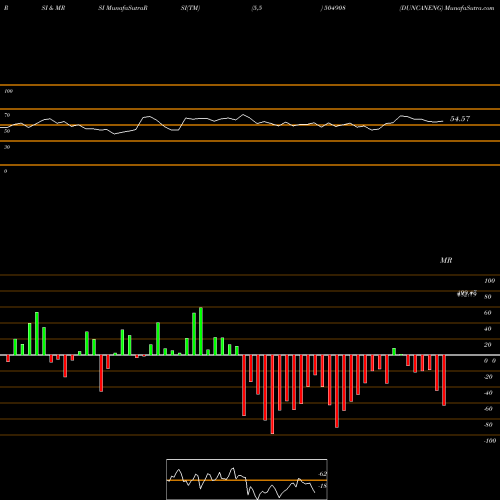The image size is (500, 500).
Task: Click the MR label above the histogram
Action: click(x=446, y=260)
